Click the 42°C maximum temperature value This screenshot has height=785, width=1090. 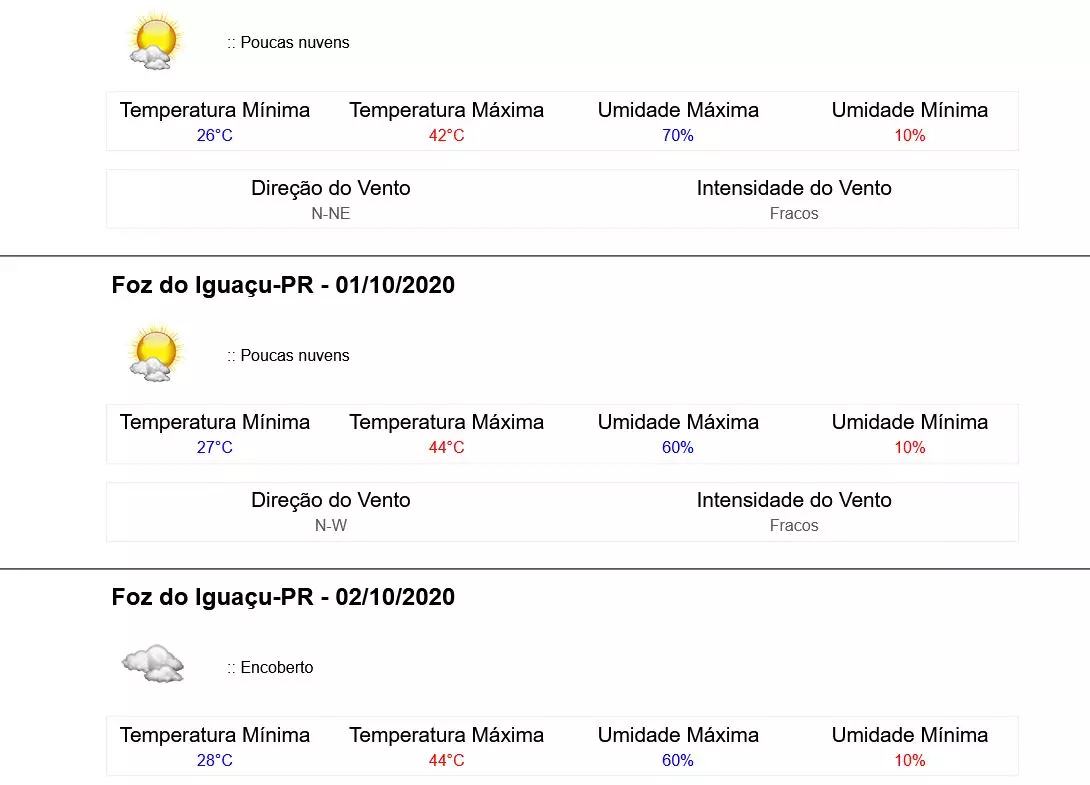[446, 136]
